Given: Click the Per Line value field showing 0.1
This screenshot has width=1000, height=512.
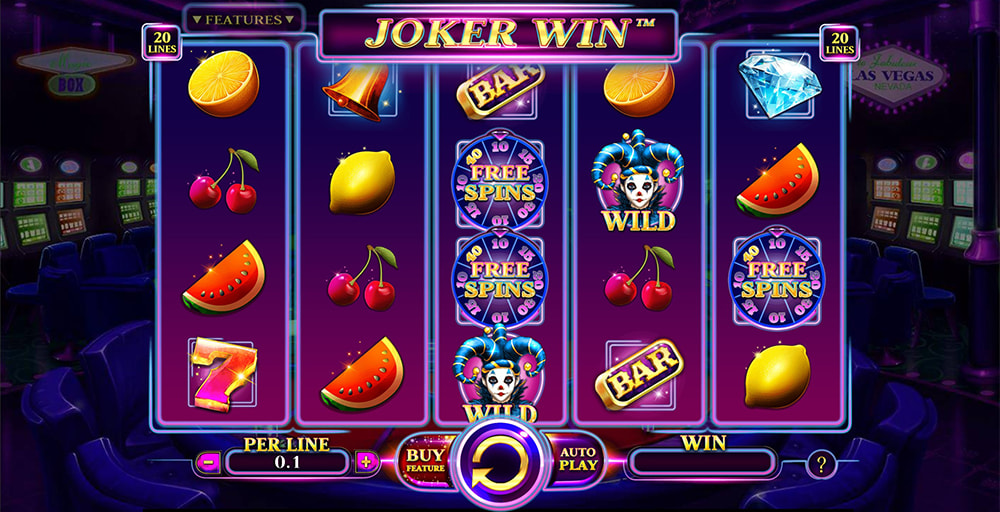Looking at the screenshot, I should 287,463.
